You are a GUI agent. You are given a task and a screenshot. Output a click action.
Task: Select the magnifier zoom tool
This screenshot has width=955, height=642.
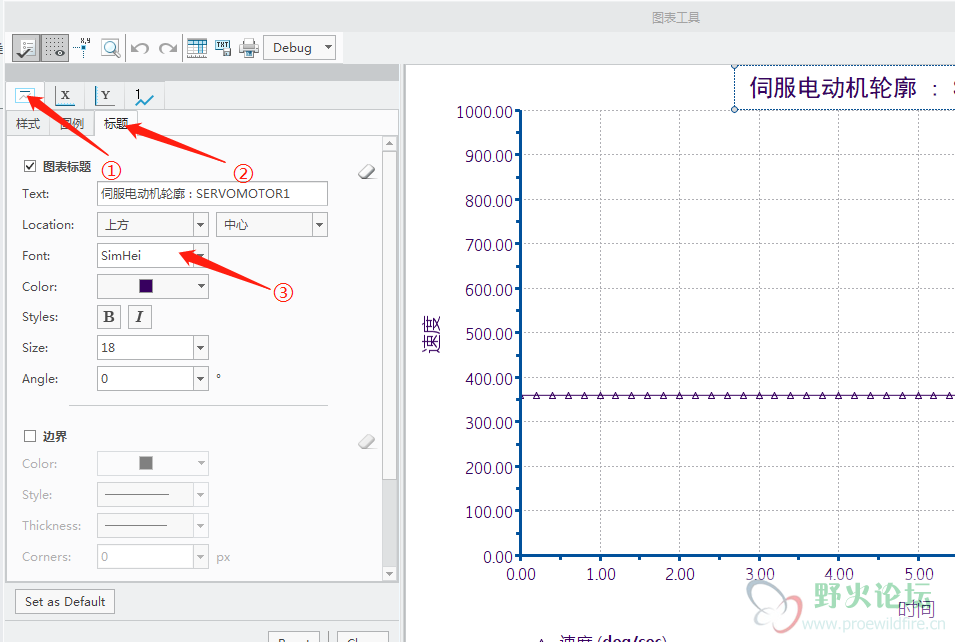[x=110, y=48]
